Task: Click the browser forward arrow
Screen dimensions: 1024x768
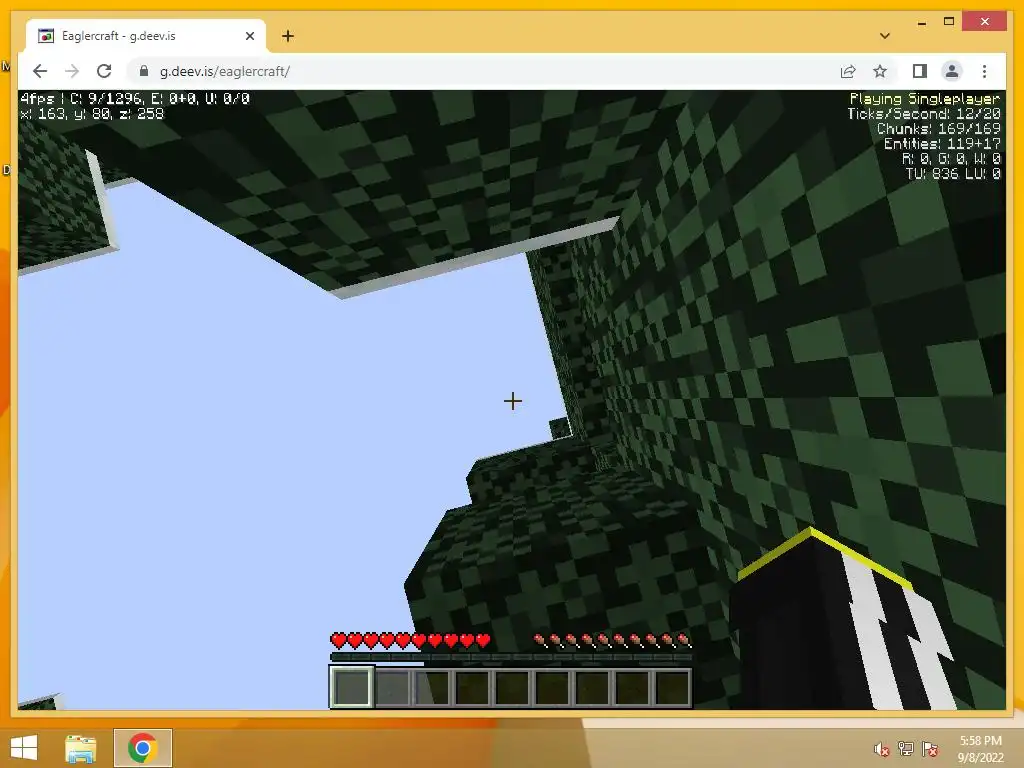Action: [x=72, y=71]
